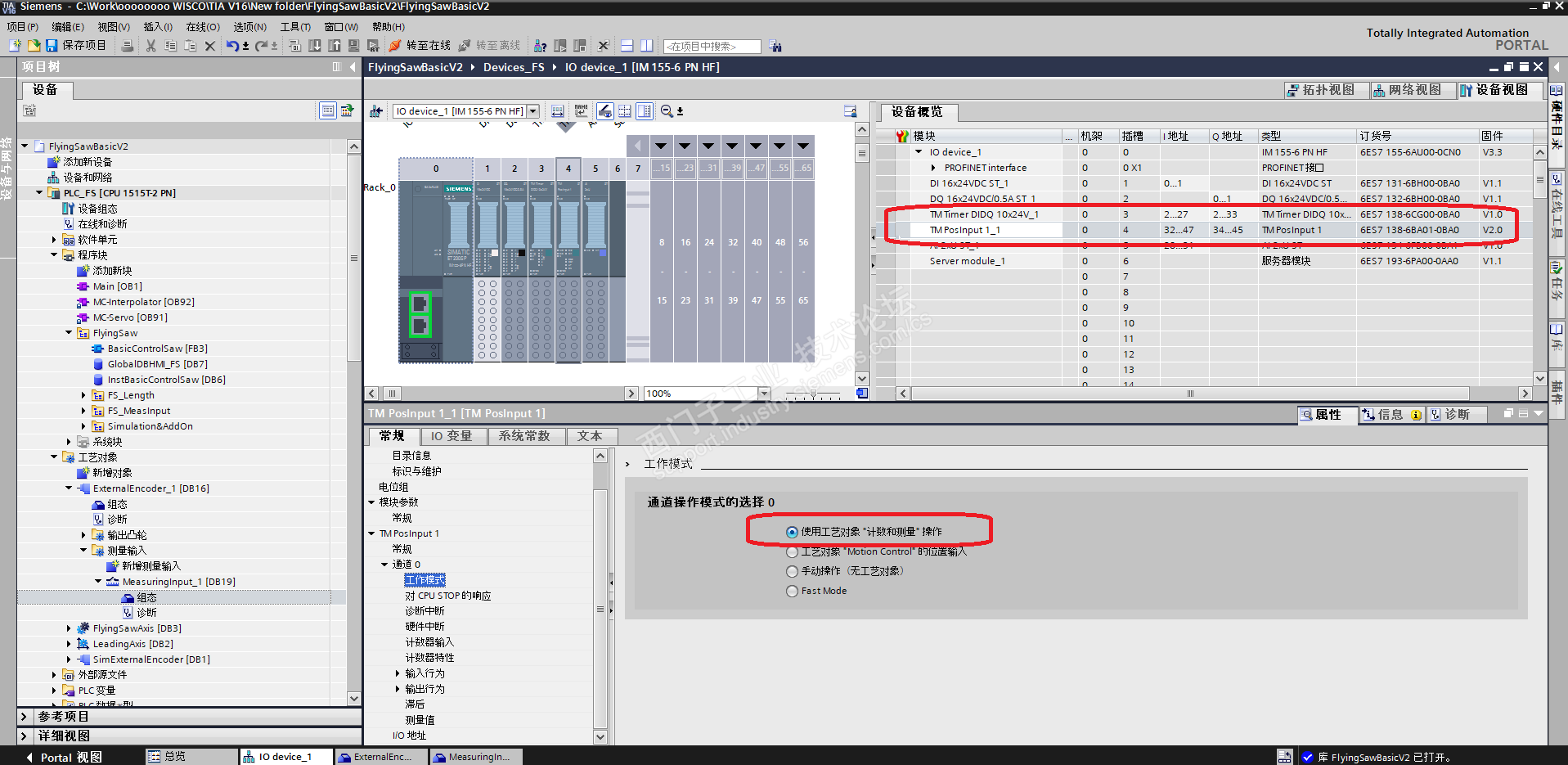Click the accessible devices icon
Image resolution: width=1568 pixels, height=765 pixels.
click(540, 46)
